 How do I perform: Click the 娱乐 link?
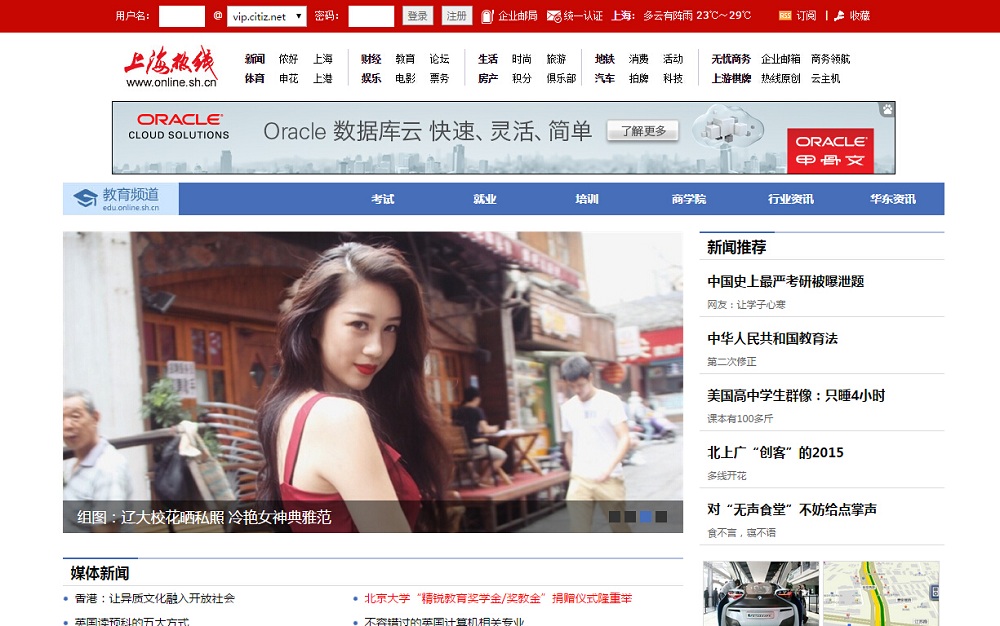pos(371,78)
